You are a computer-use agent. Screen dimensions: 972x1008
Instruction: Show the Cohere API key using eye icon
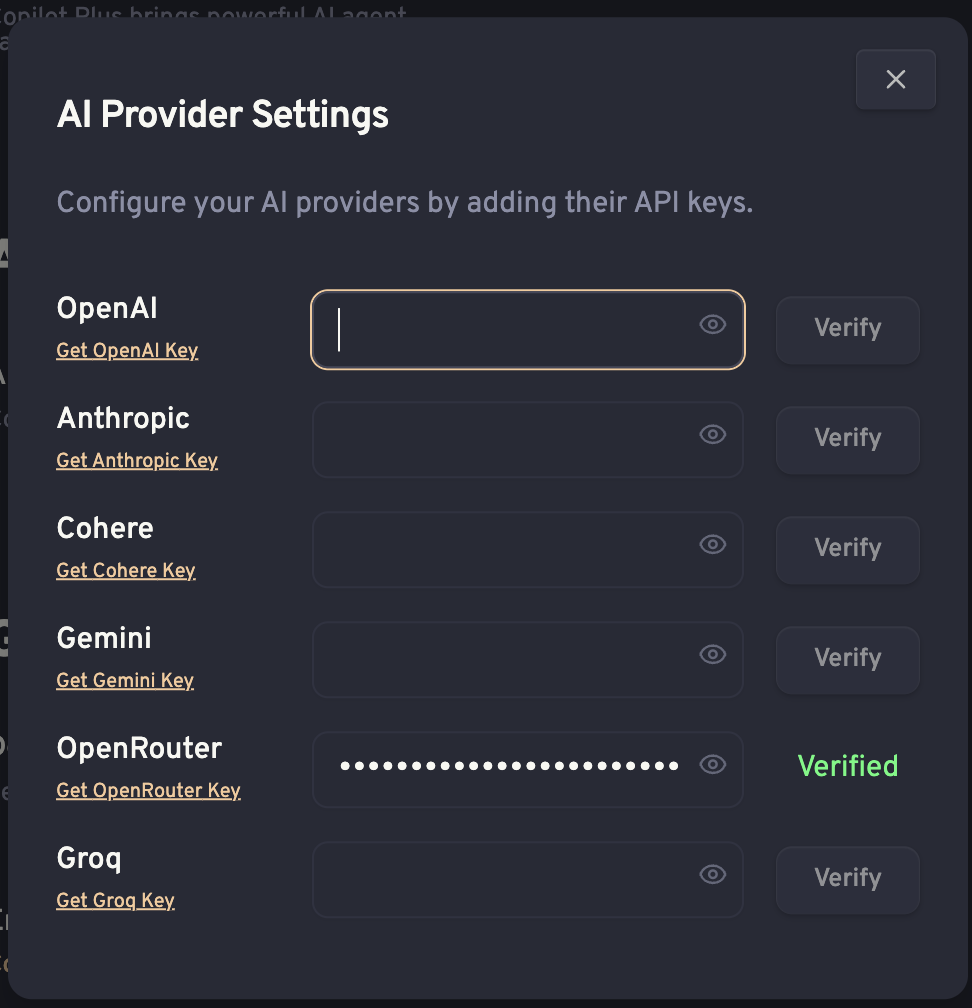click(712, 544)
